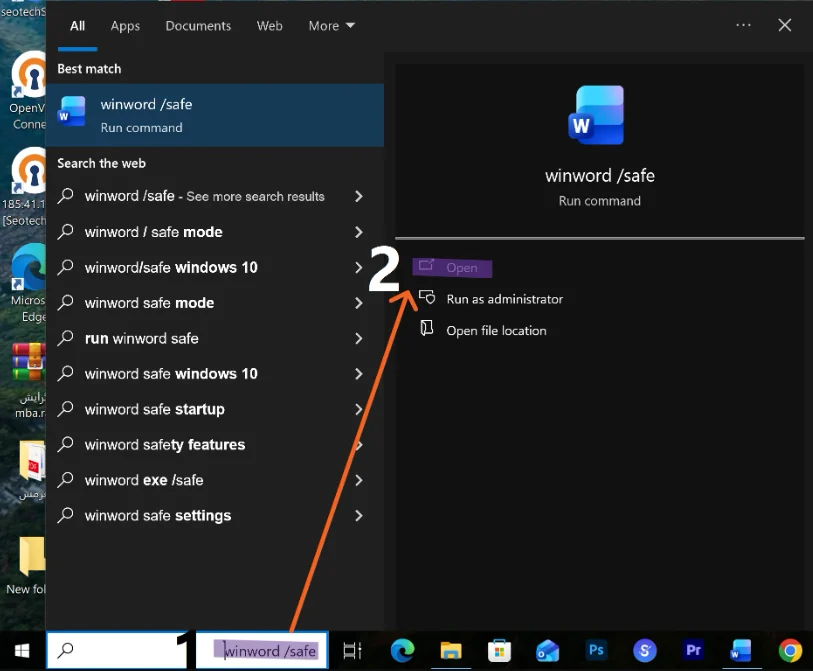Click the Open file location folder icon
Screen dimensions: 813x671
click(x=426, y=328)
